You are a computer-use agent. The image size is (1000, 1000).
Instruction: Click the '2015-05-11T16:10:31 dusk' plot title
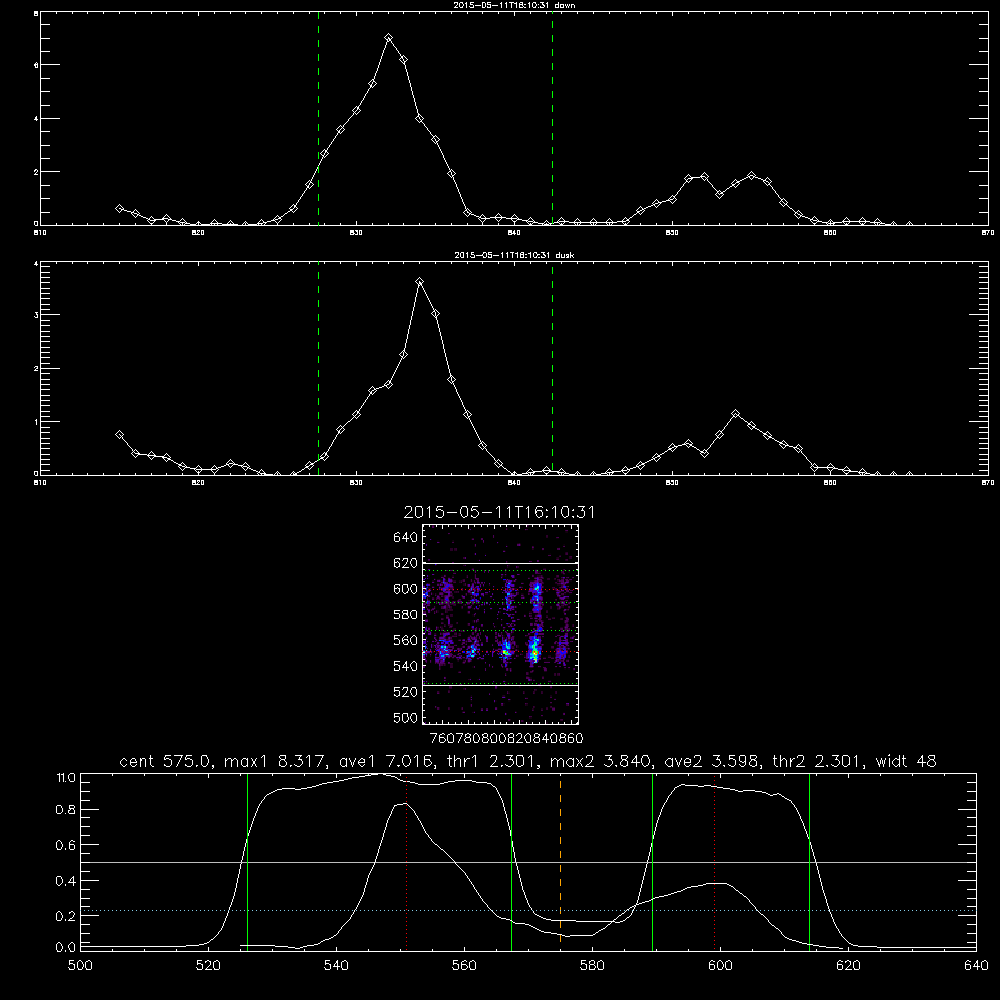tap(513, 255)
